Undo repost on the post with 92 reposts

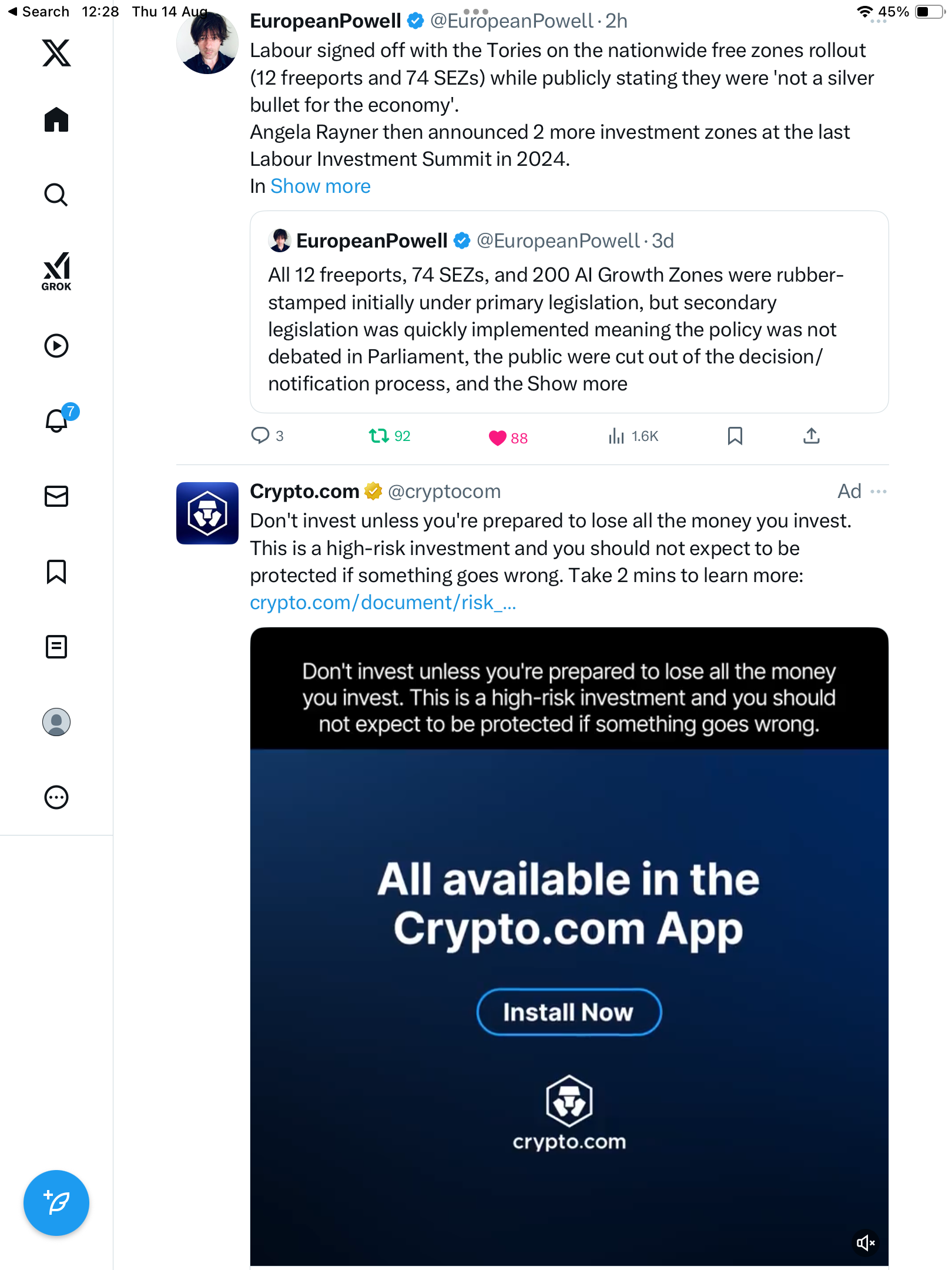(379, 436)
